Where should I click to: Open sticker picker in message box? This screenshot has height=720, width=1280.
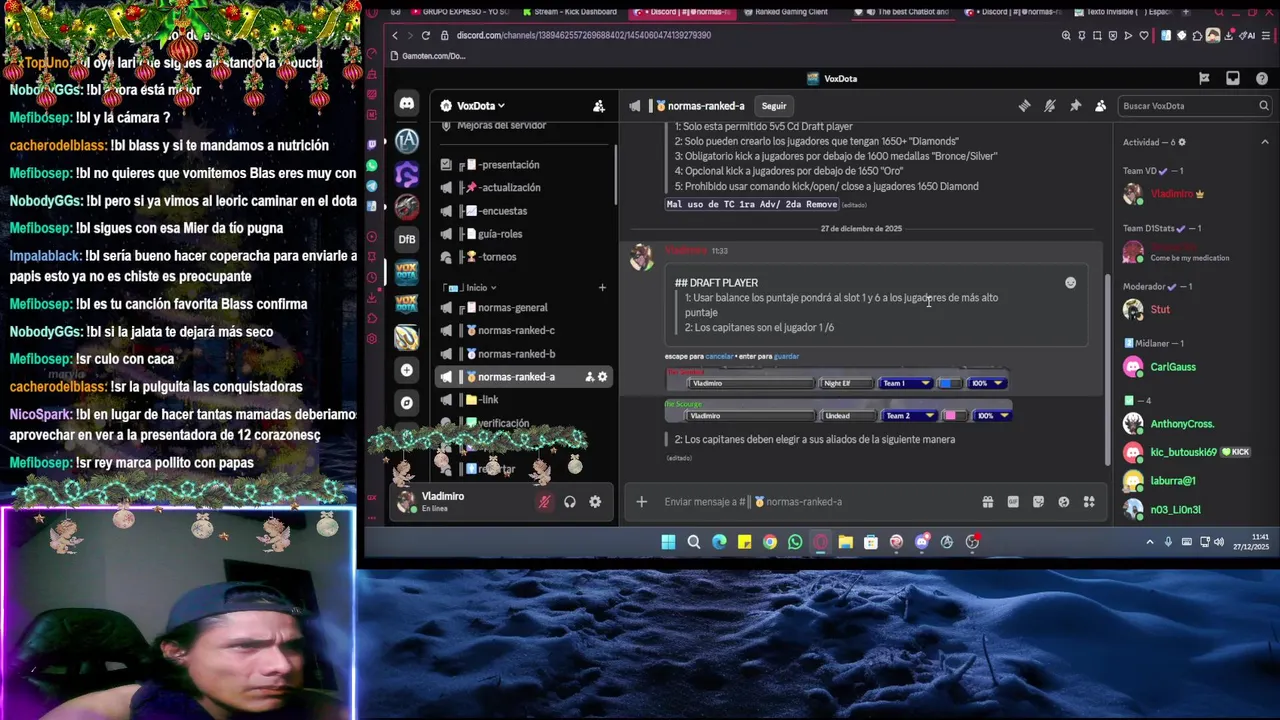pos(1038,502)
